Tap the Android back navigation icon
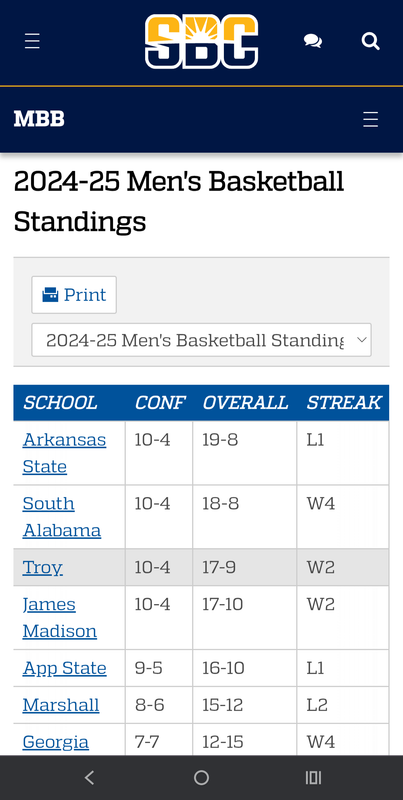The height and width of the screenshot is (800, 403). (x=89, y=778)
